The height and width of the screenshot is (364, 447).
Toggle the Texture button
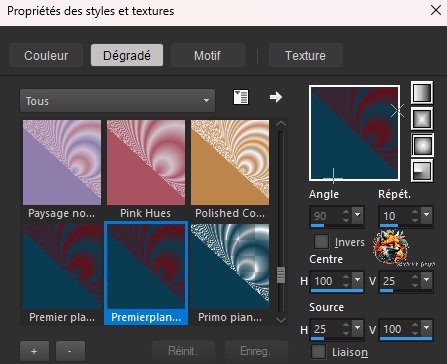306,55
